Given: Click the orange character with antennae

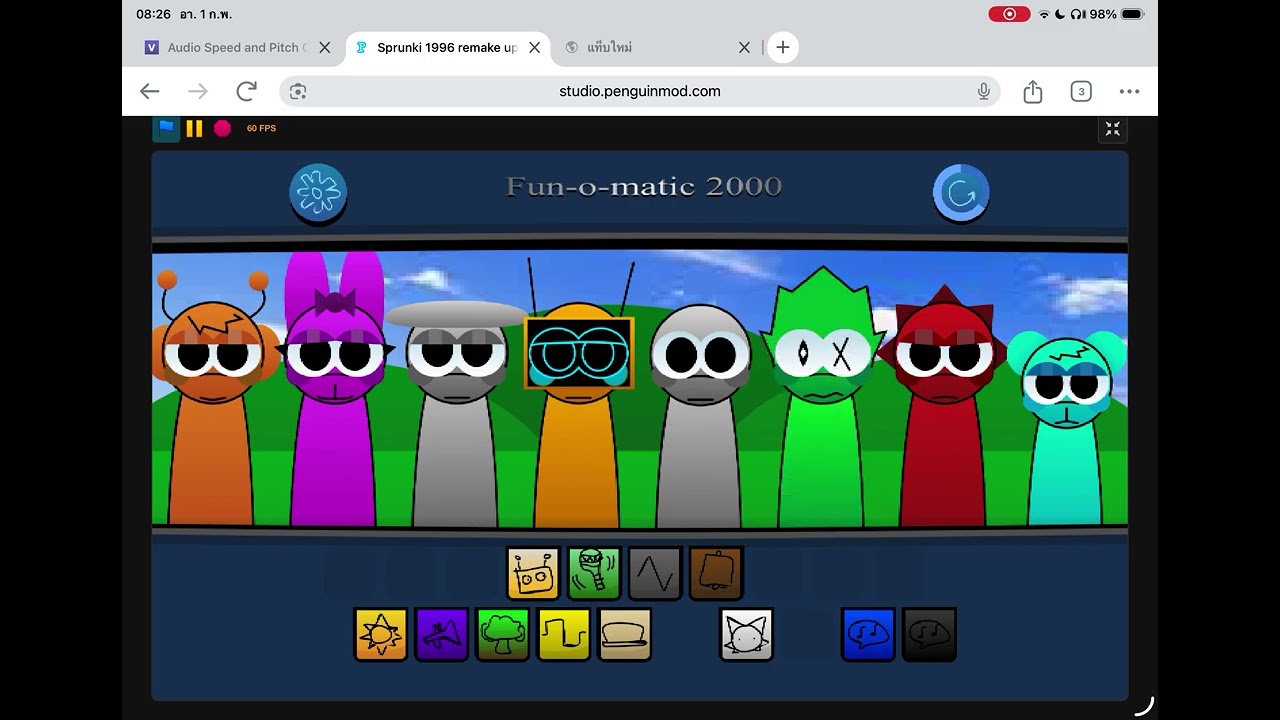Looking at the screenshot, I should pyautogui.click(x=213, y=400).
